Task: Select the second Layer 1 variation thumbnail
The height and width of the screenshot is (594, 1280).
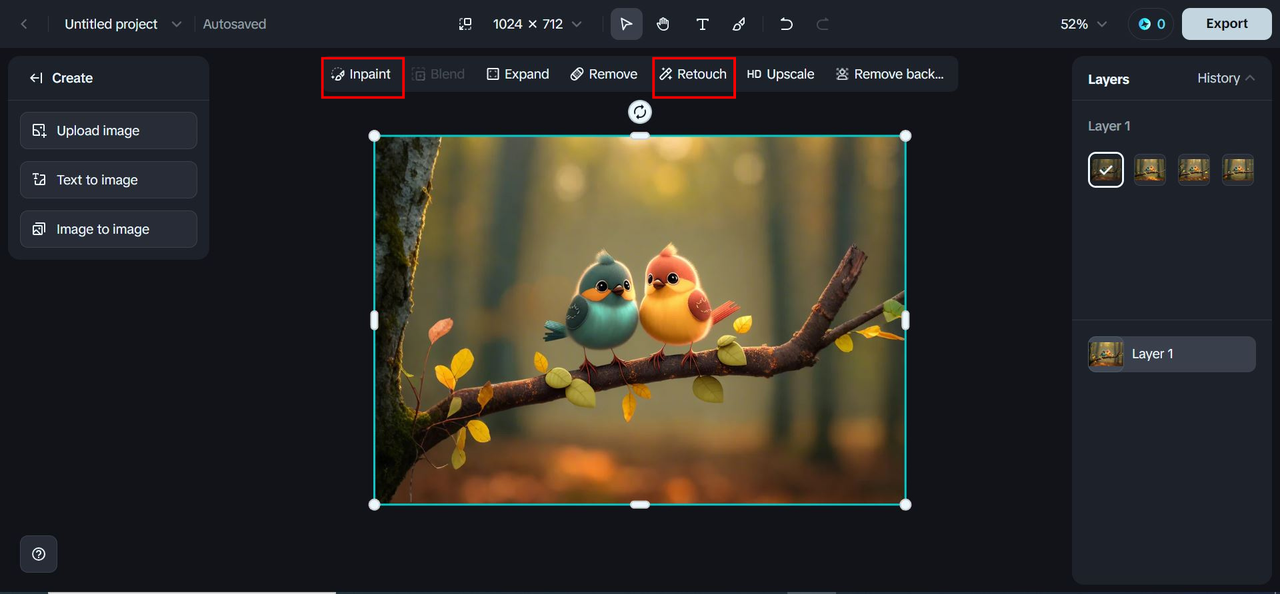Action: coord(1150,170)
